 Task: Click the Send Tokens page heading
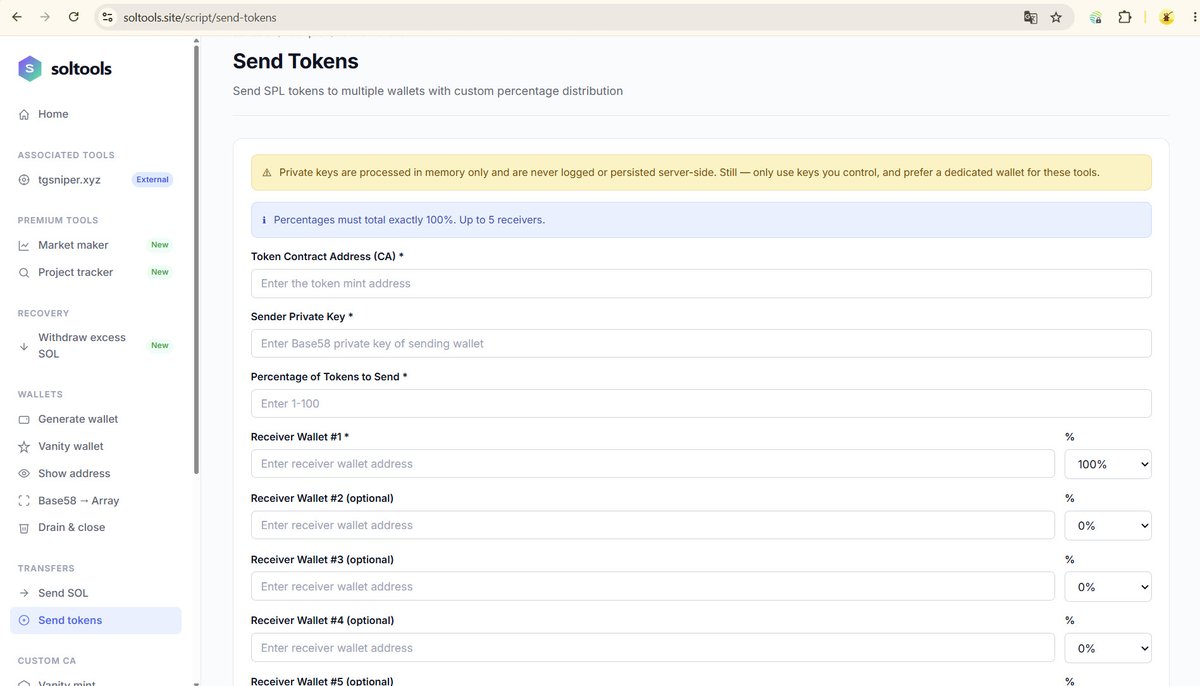295,61
